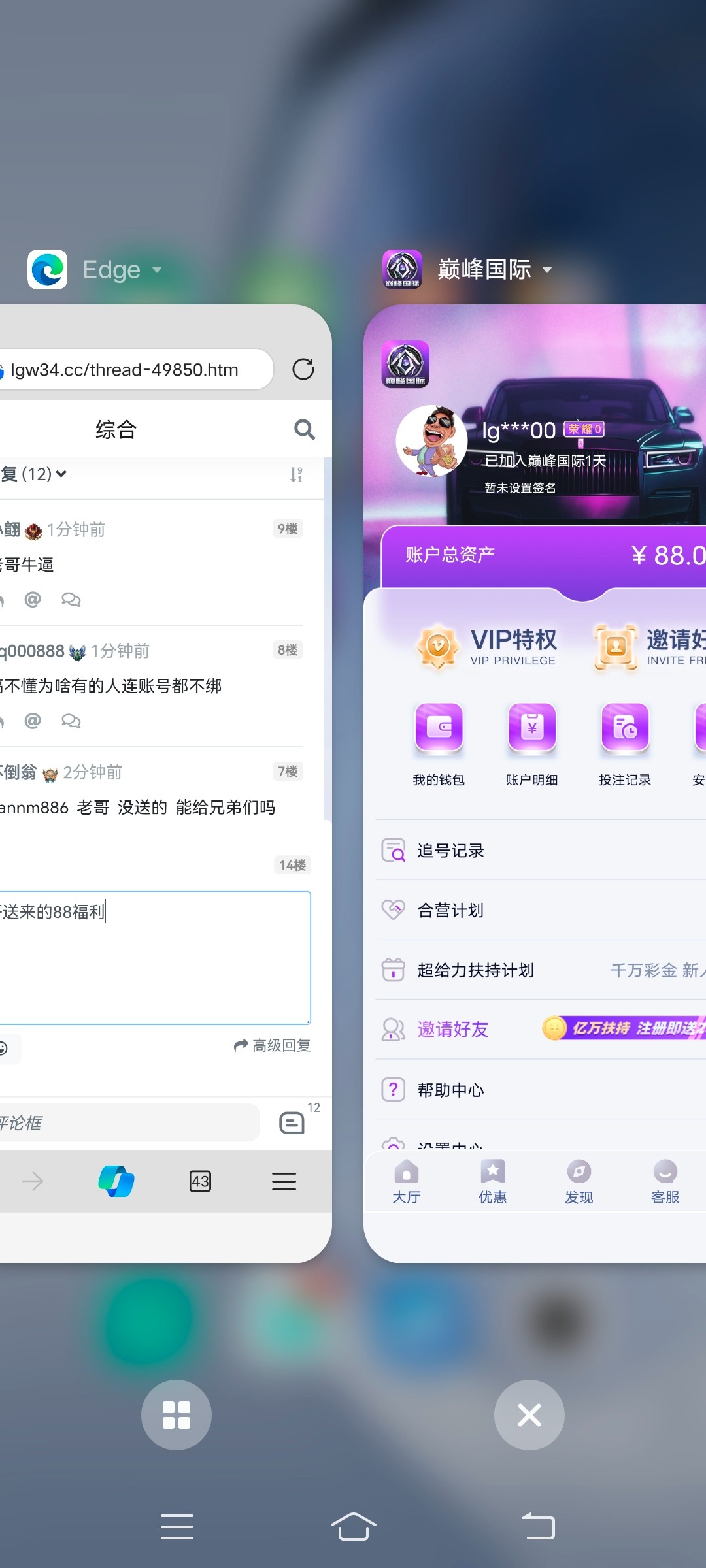The width and height of the screenshot is (706, 1568).
Task: Open the 账户明细 account details icon
Action: [531, 728]
